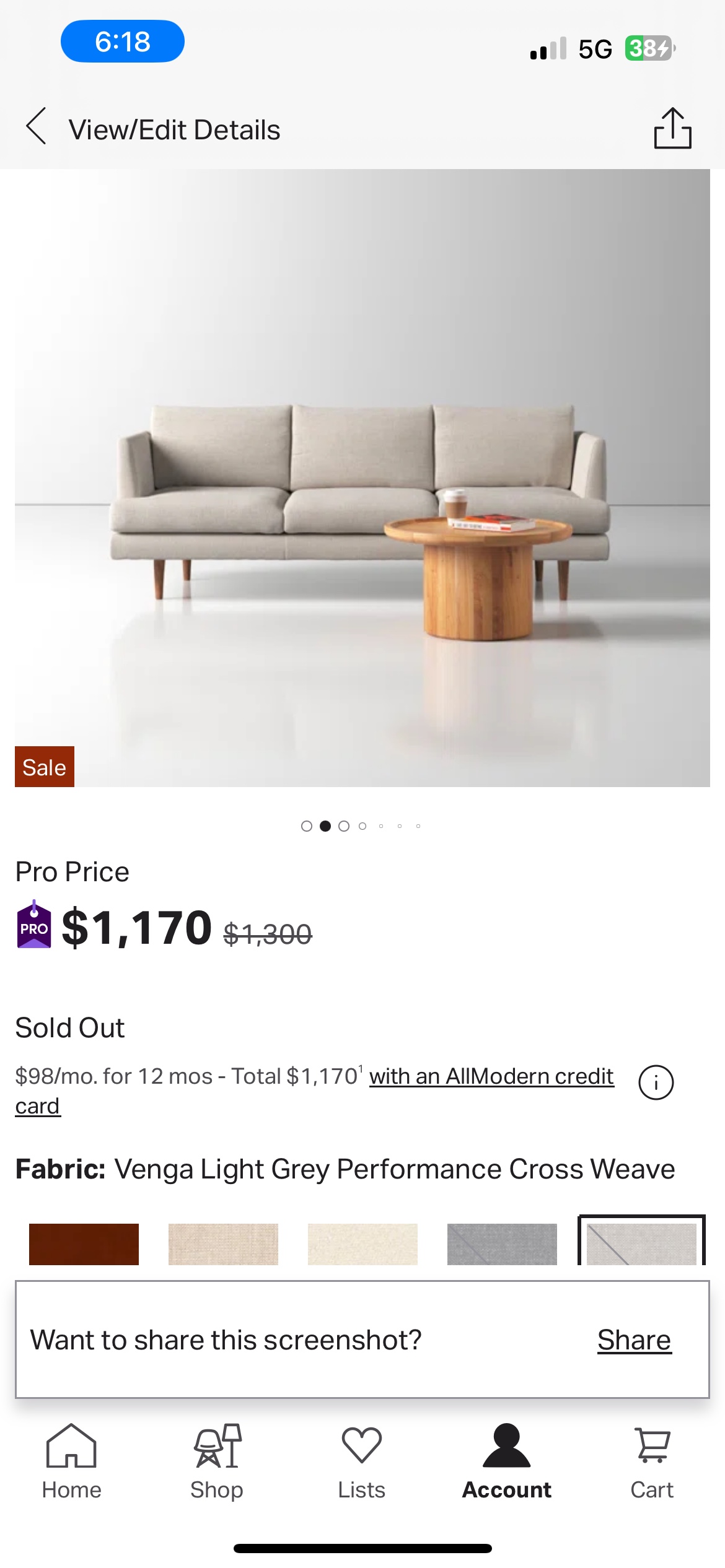Open the AllModern credit card link
Image resolution: width=725 pixels, height=1568 pixels.
491,1076
